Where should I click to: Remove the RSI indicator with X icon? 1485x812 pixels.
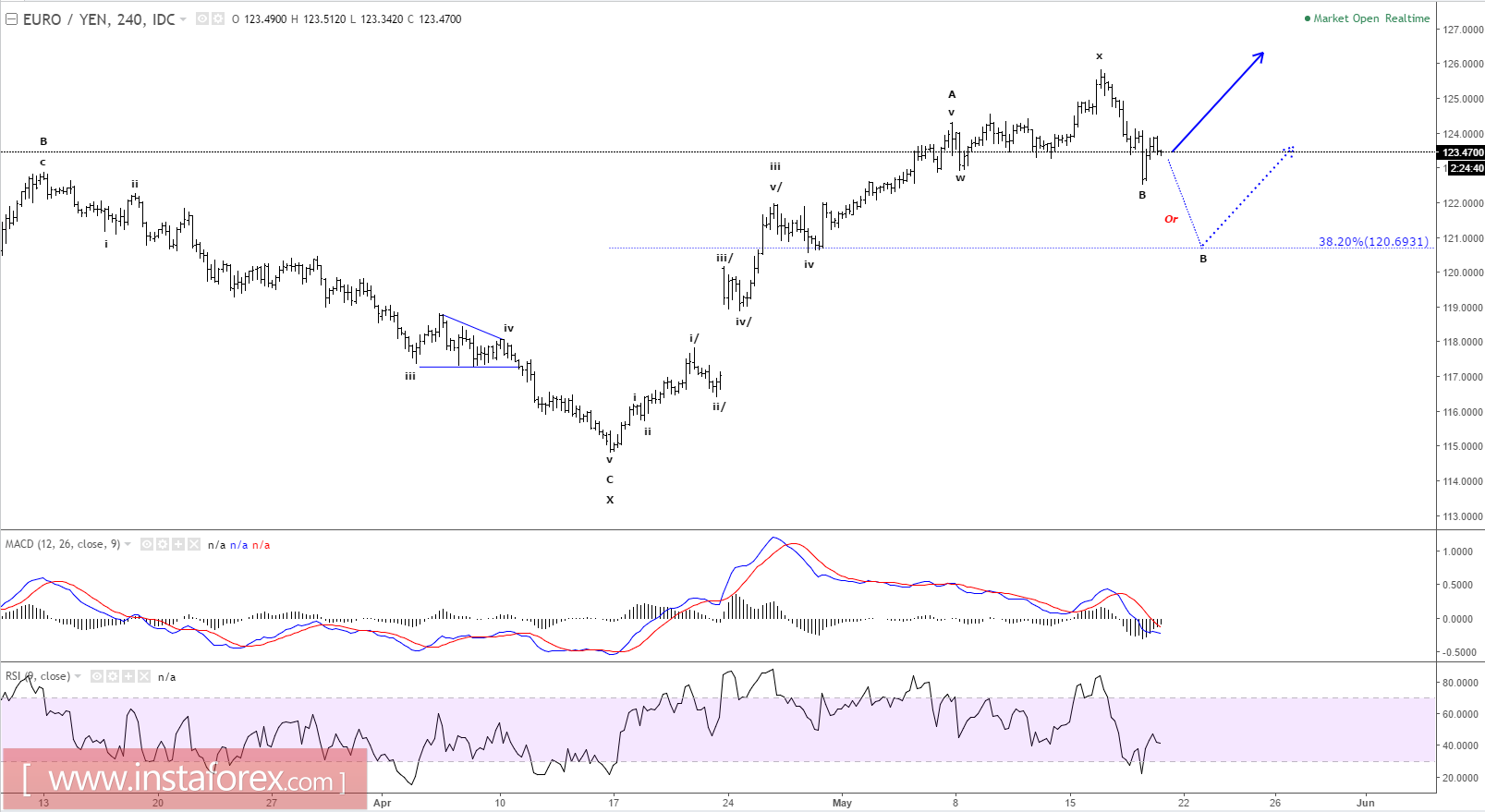(x=143, y=676)
